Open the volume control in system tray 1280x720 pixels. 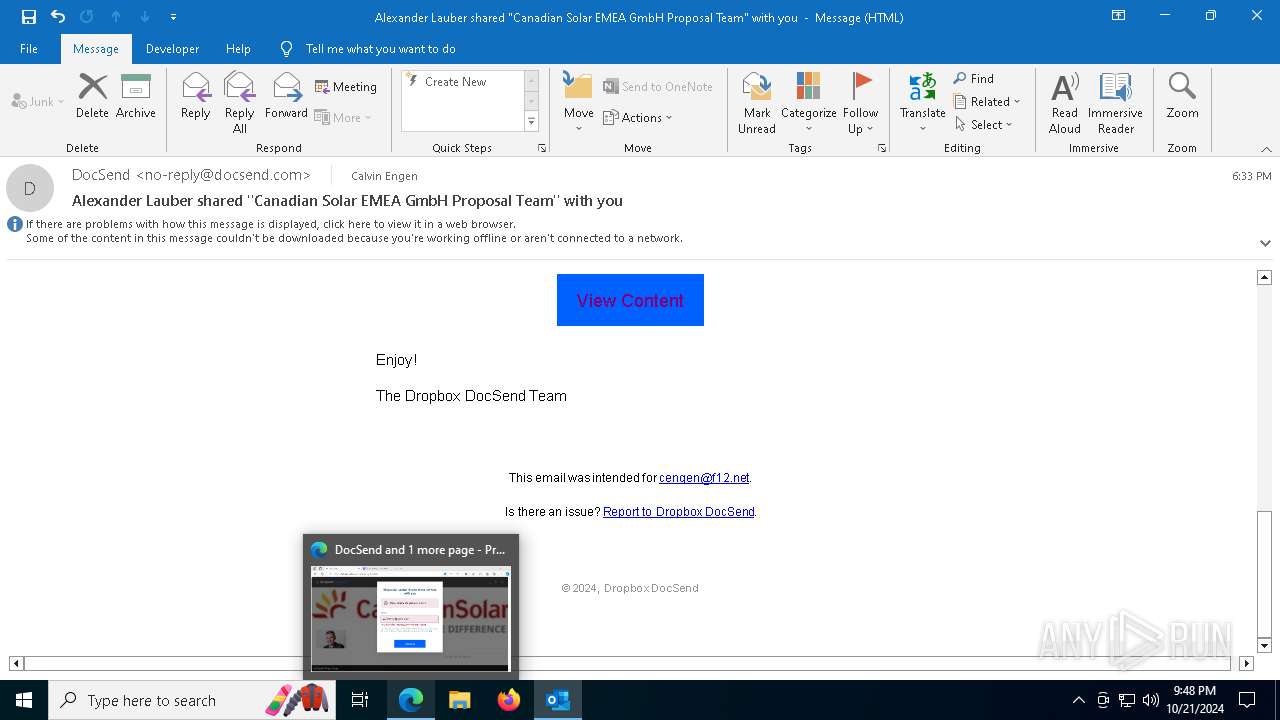pyautogui.click(x=1151, y=700)
